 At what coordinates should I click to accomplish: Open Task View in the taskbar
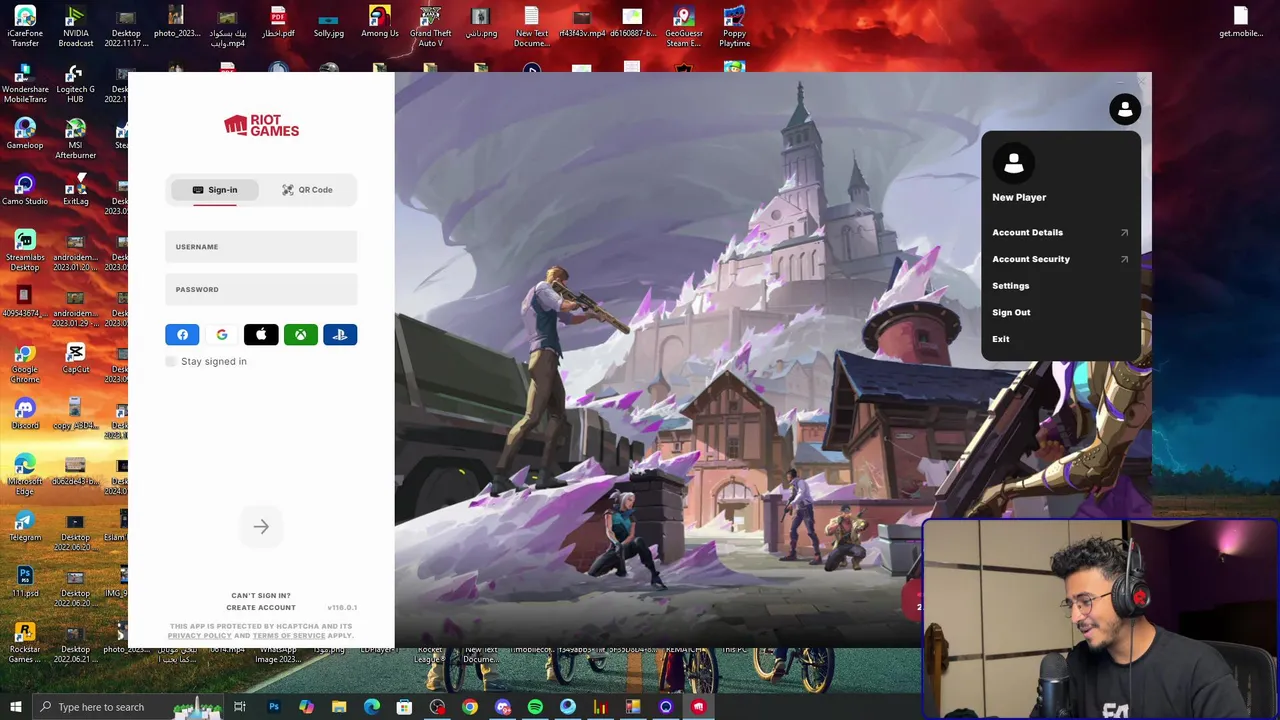[240, 707]
